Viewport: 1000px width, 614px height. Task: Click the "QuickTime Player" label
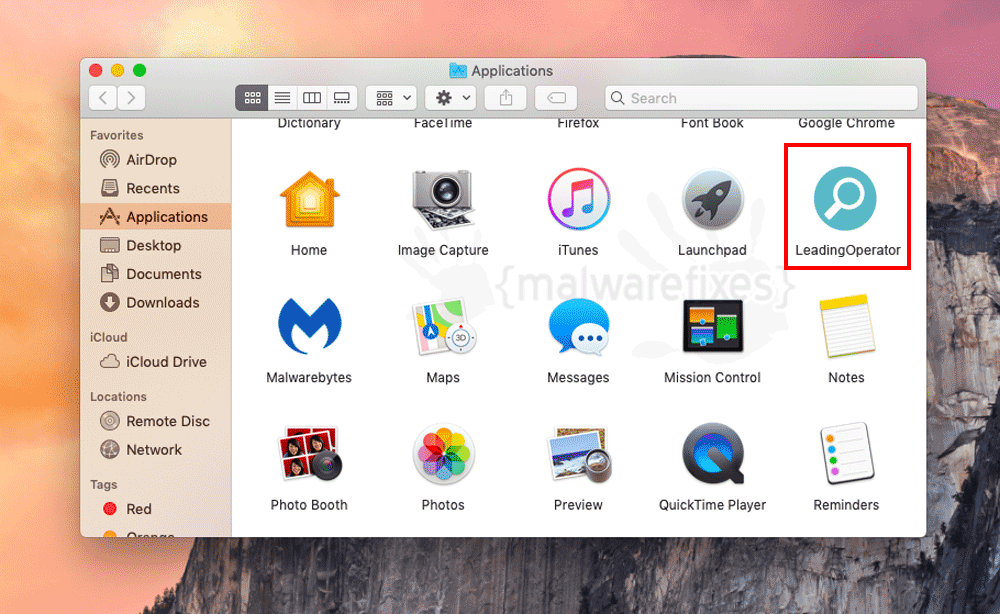[712, 505]
